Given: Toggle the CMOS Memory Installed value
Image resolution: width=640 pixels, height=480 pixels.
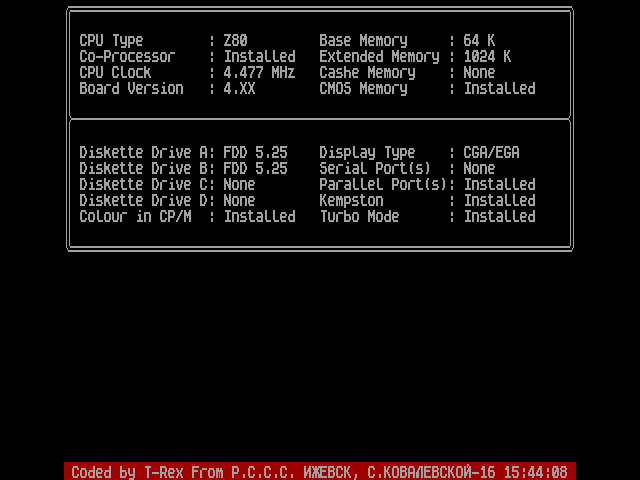Looking at the screenshot, I should click(499, 89).
